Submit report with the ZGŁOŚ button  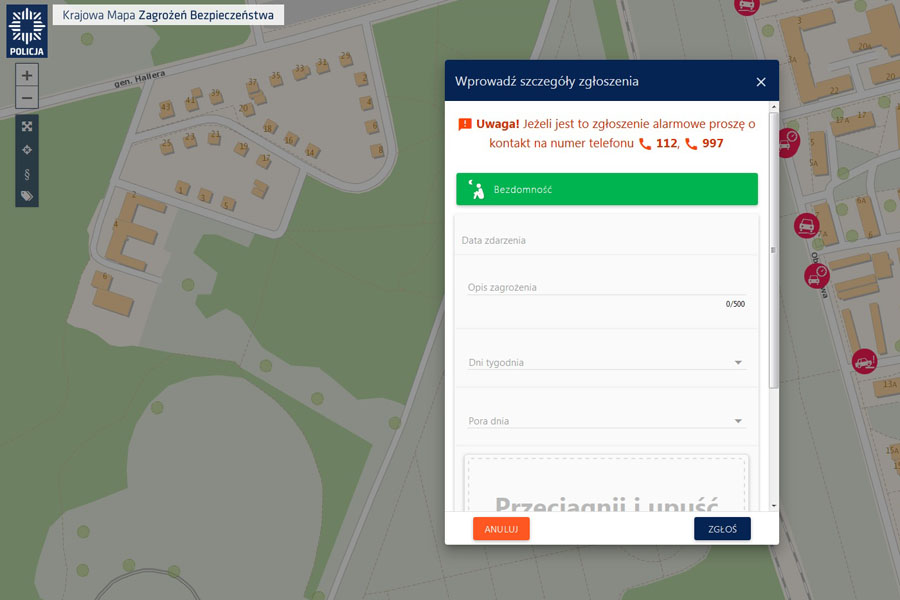pos(722,529)
